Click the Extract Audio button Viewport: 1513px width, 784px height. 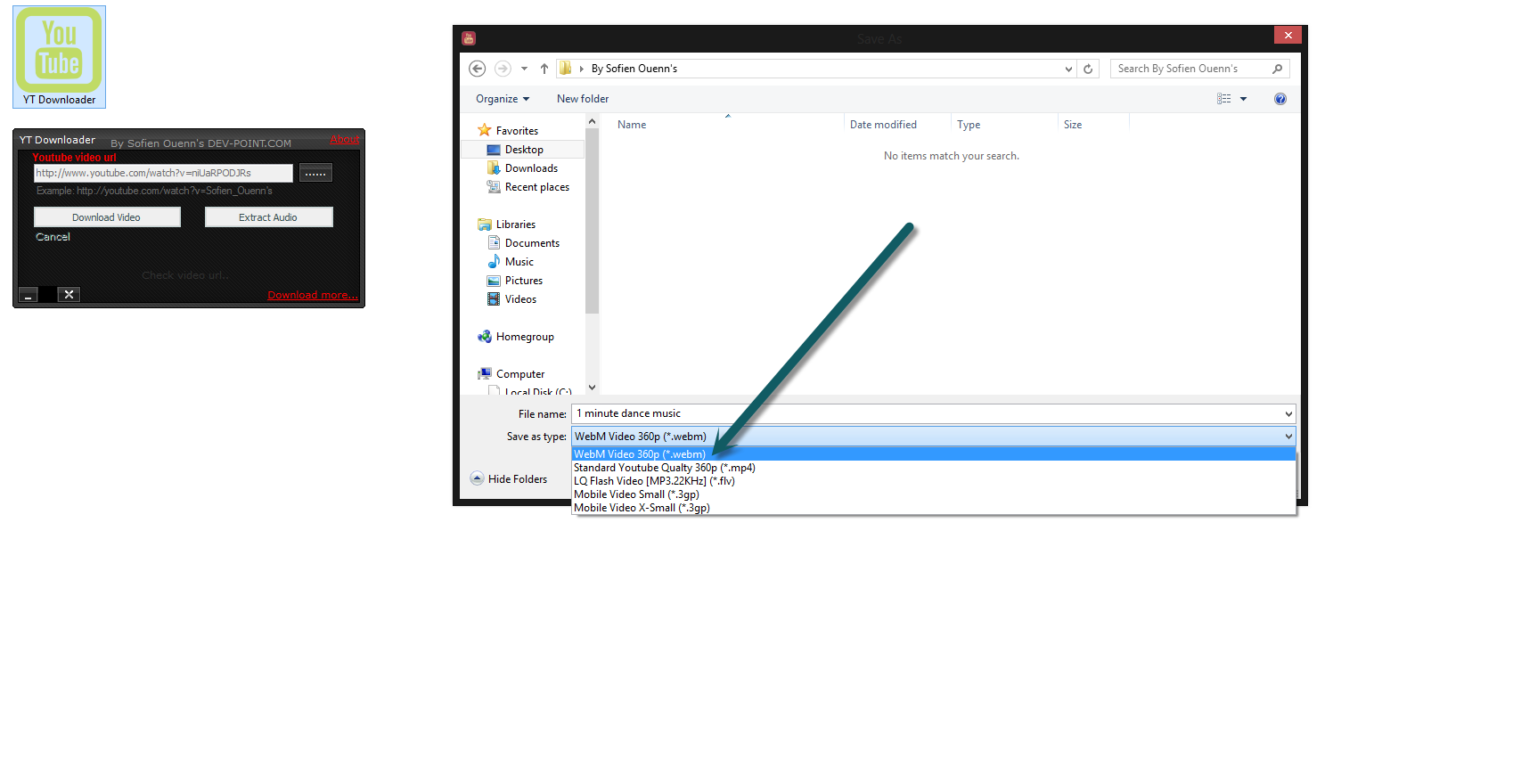click(x=268, y=217)
